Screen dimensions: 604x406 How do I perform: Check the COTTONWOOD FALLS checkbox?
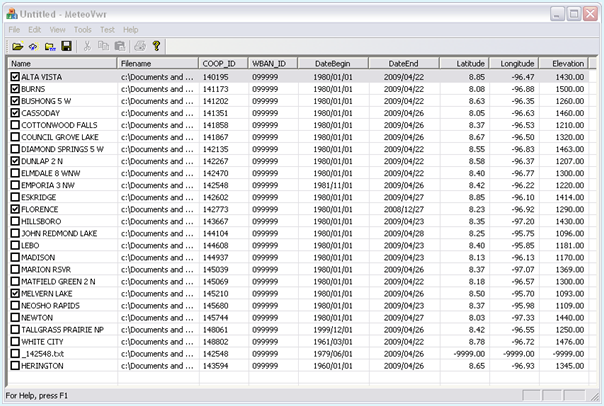point(15,125)
